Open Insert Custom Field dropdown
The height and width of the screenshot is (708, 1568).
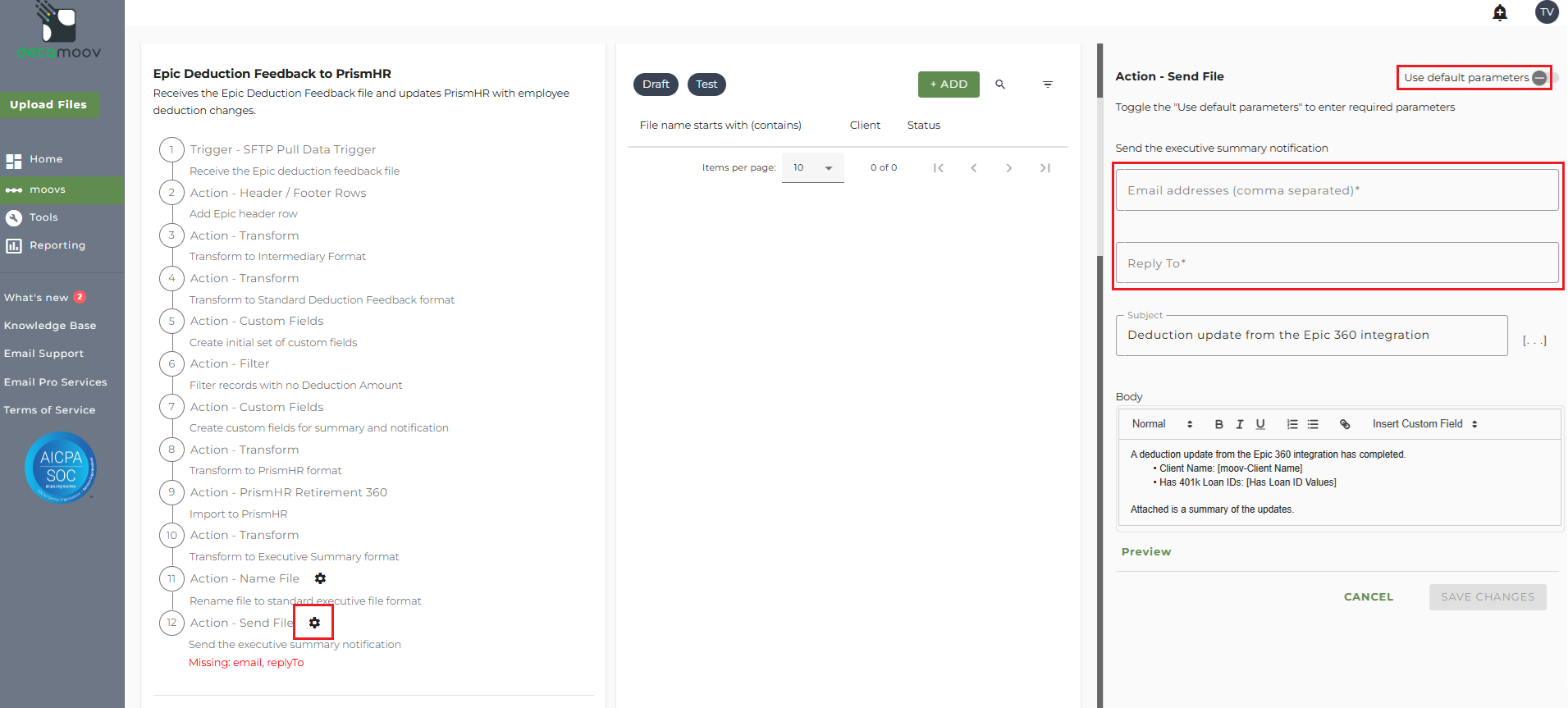tap(1425, 424)
